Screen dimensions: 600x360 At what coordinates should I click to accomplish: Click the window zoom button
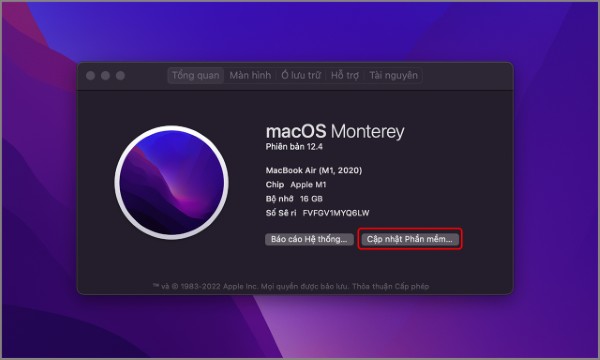[x=121, y=75]
